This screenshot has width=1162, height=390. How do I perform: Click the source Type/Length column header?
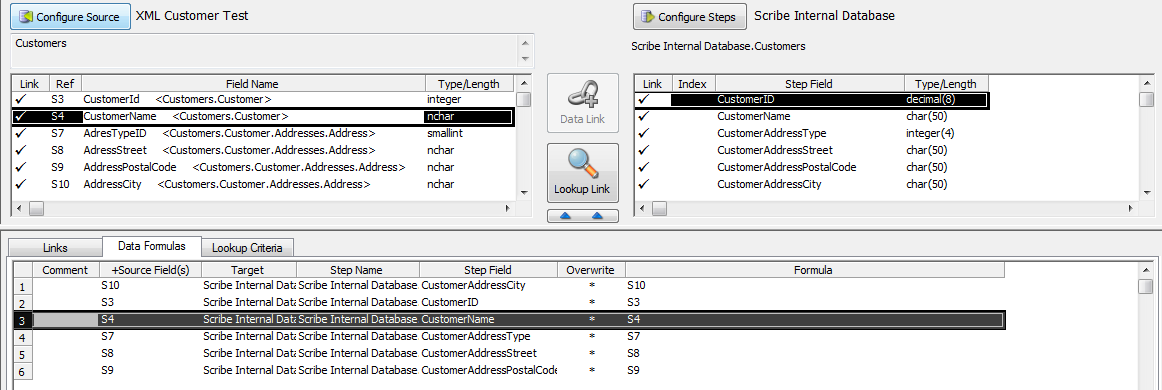469,84
